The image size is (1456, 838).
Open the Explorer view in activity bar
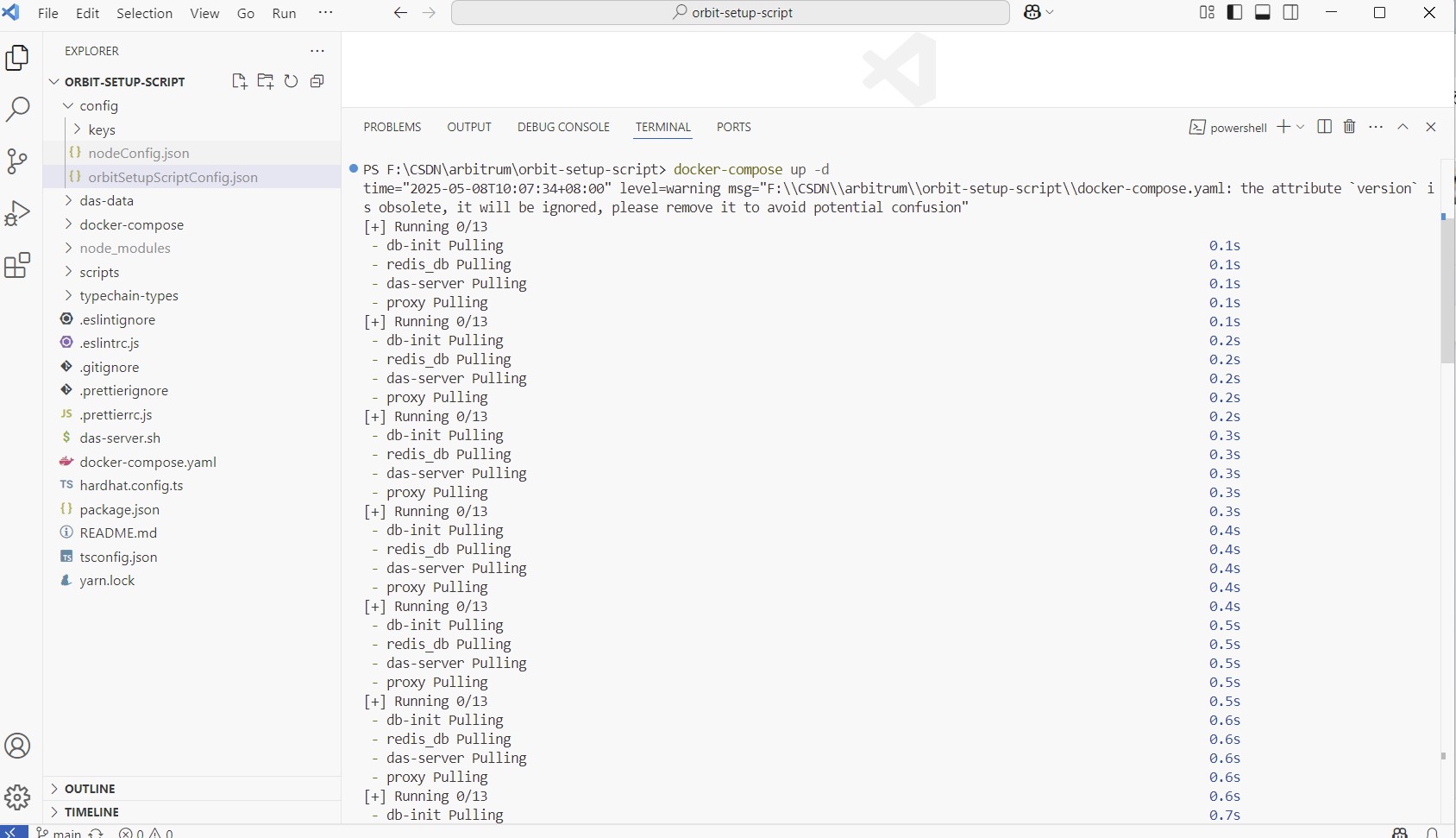[17, 58]
